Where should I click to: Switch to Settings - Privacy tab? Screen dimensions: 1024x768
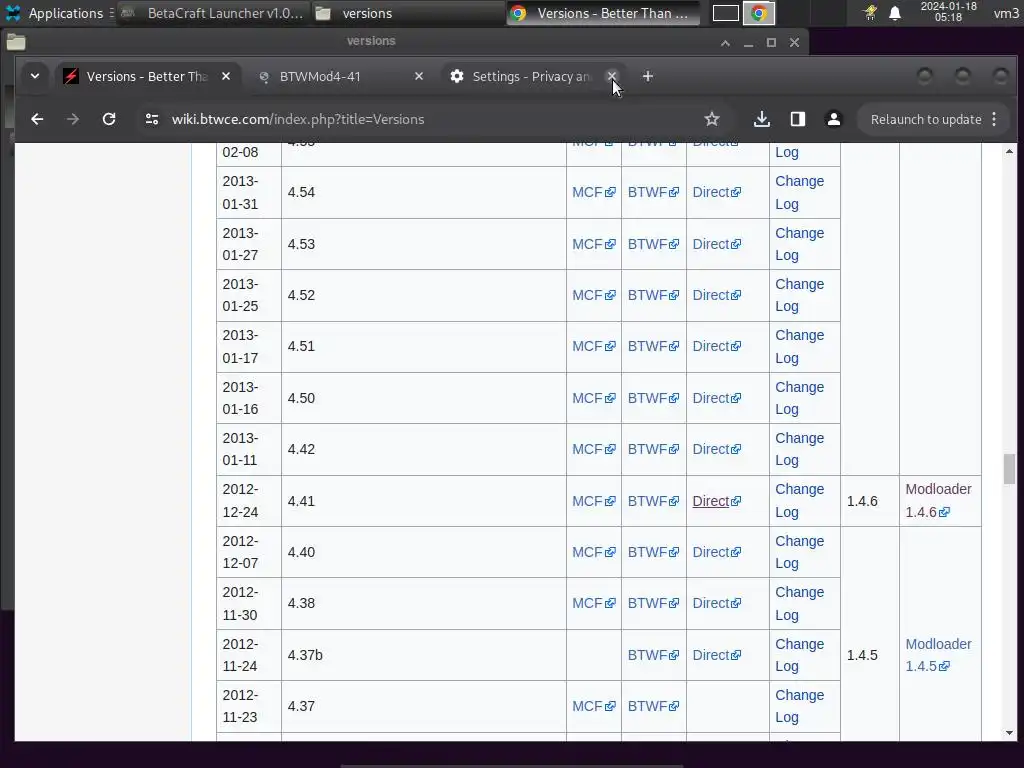(531, 76)
